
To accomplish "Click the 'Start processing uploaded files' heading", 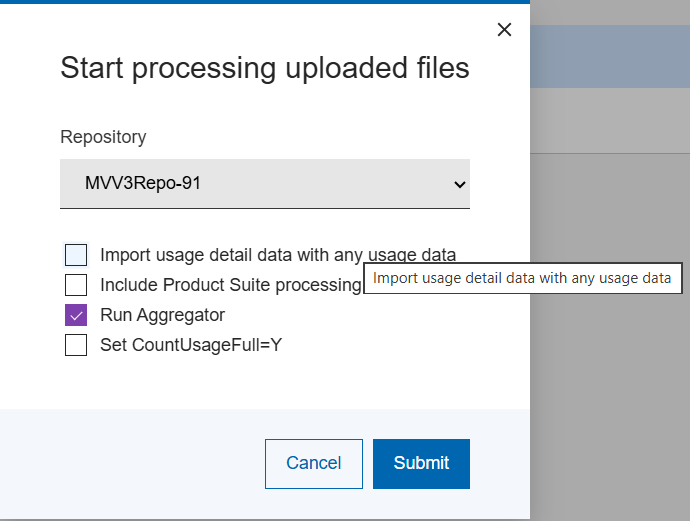I will pyautogui.click(x=264, y=68).
